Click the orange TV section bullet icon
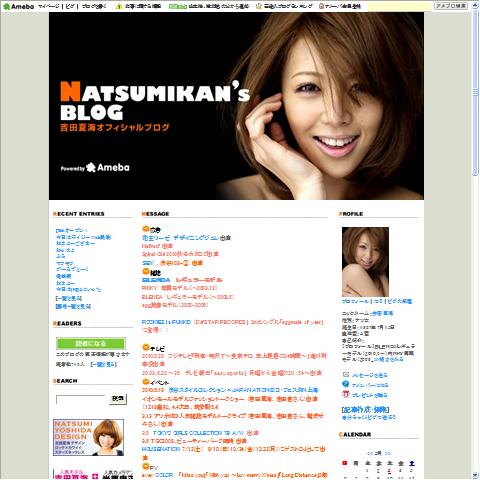The image size is (480, 480). (x=145, y=347)
